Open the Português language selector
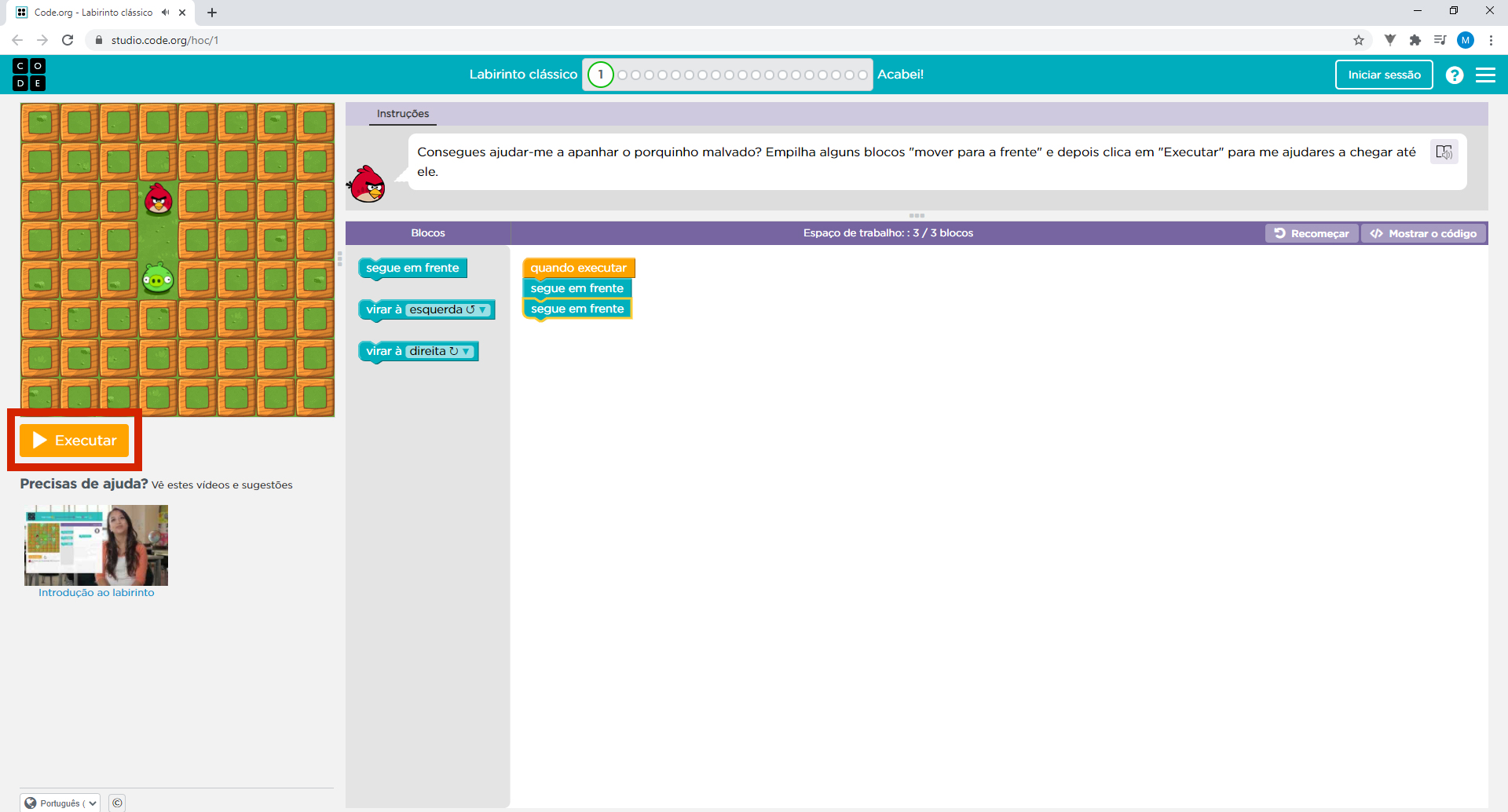The width and height of the screenshot is (1508, 812). point(60,803)
